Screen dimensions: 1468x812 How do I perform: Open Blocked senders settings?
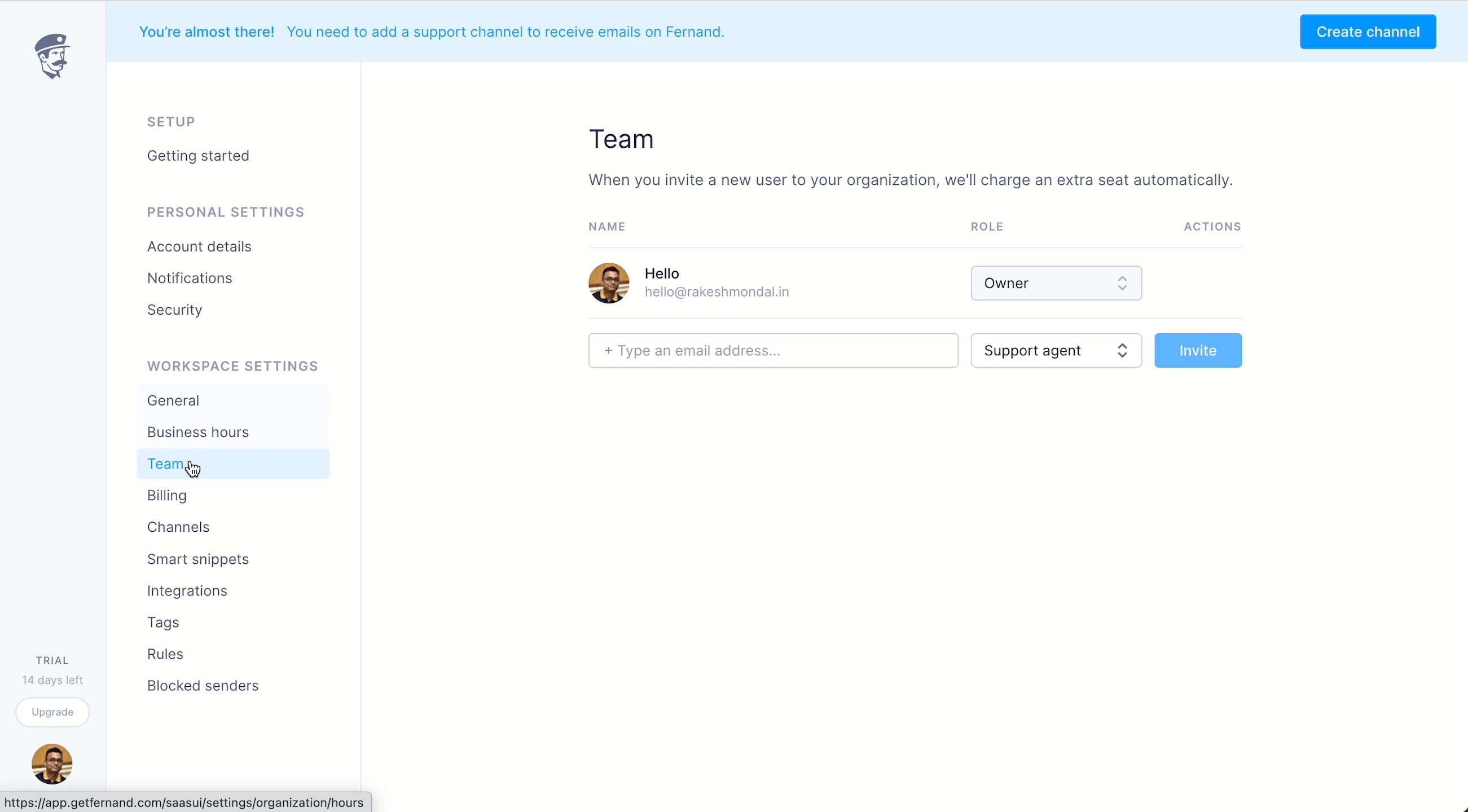203,686
